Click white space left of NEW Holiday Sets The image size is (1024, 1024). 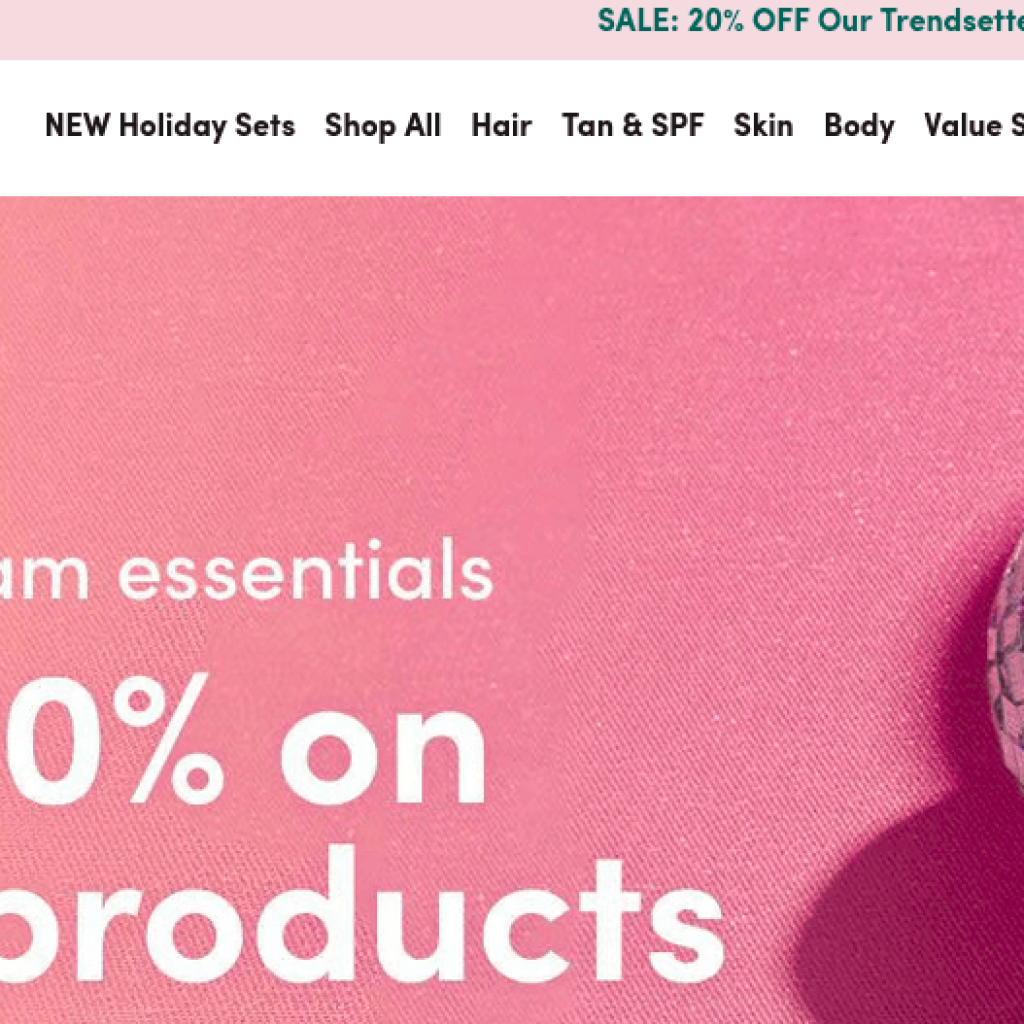point(21,125)
